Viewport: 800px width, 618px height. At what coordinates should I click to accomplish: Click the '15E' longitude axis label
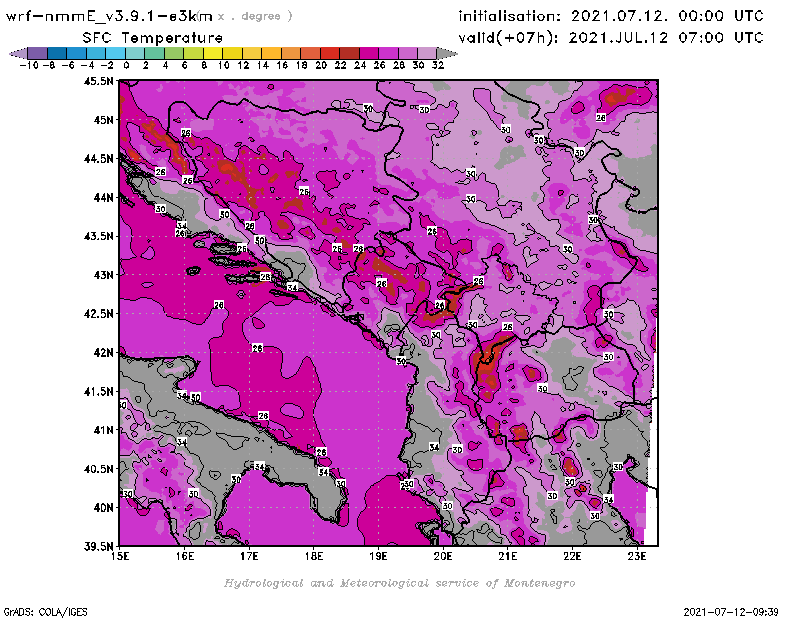coord(120,556)
